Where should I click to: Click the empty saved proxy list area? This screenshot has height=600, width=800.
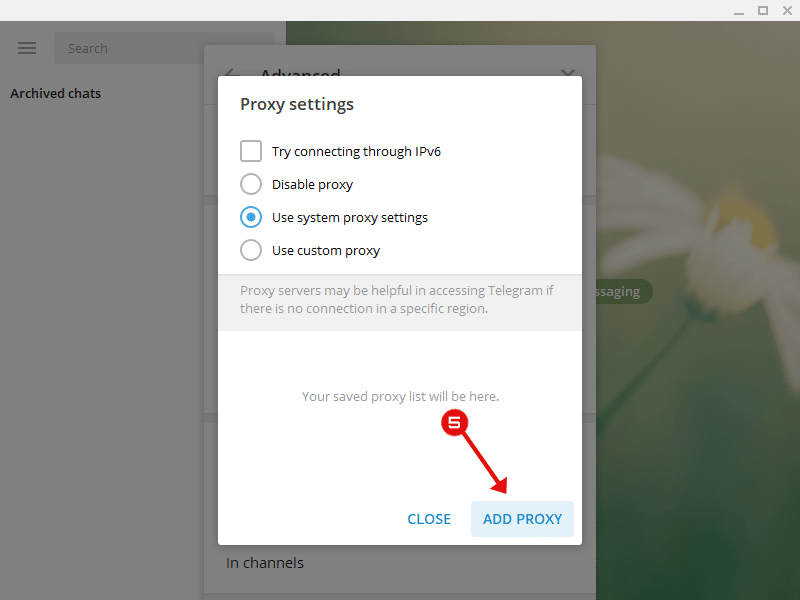pos(400,396)
